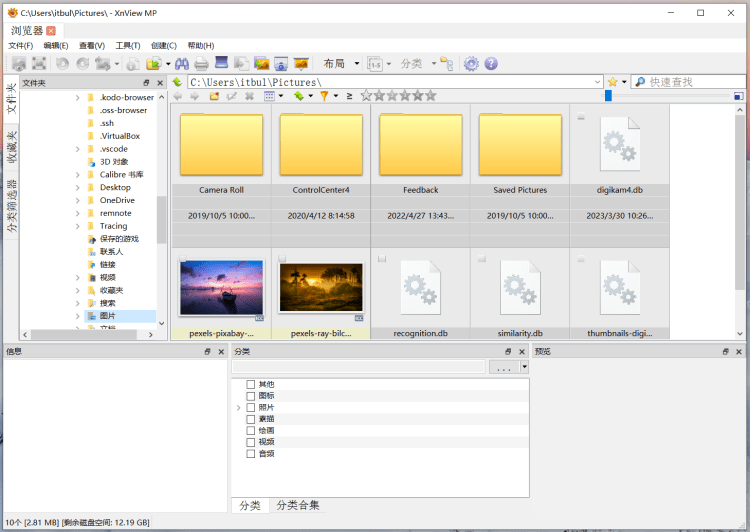Expand the 照片 category node
The image size is (750, 532).
pyautogui.click(x=238, y=408)
